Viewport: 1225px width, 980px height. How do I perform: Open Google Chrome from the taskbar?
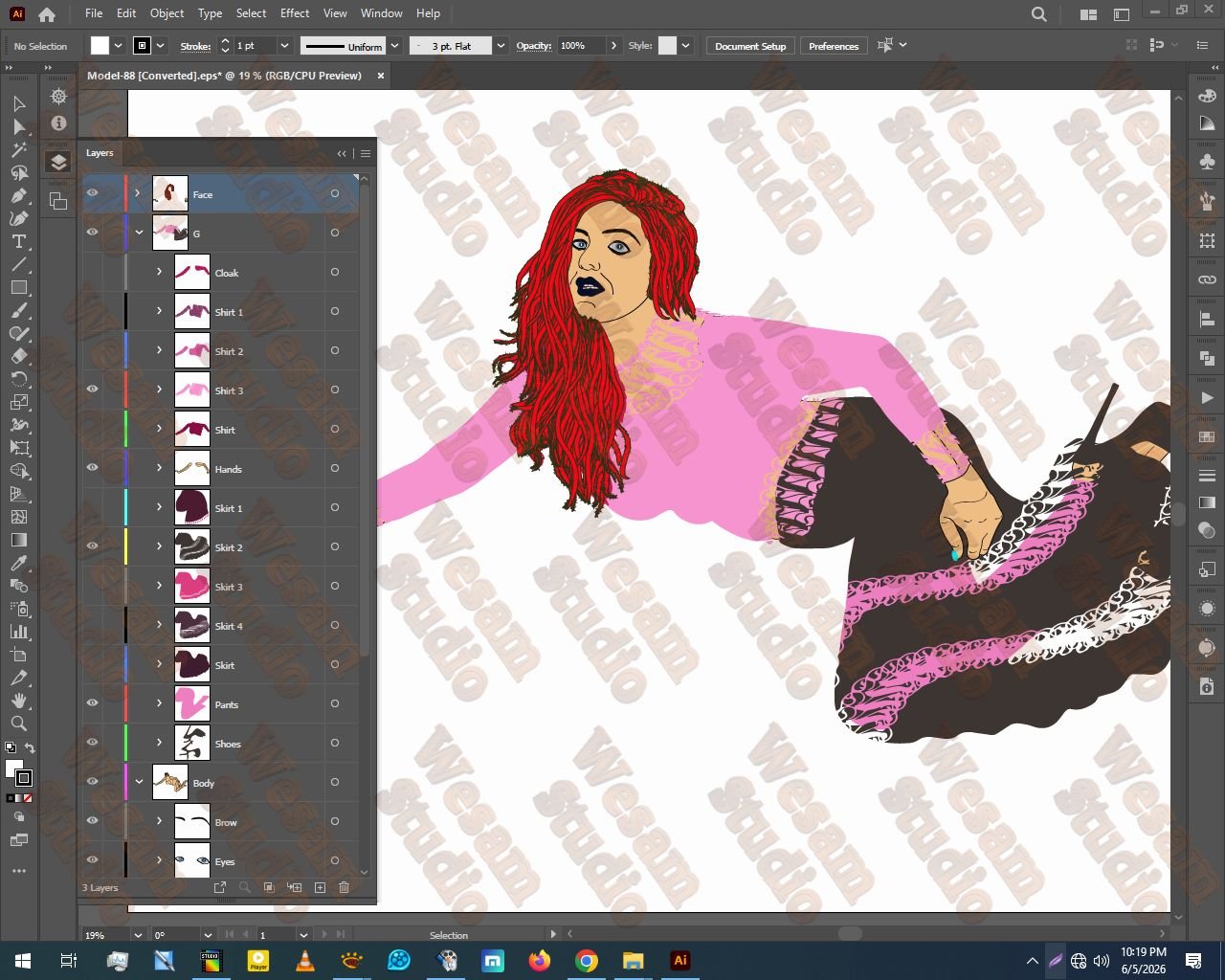587,961
